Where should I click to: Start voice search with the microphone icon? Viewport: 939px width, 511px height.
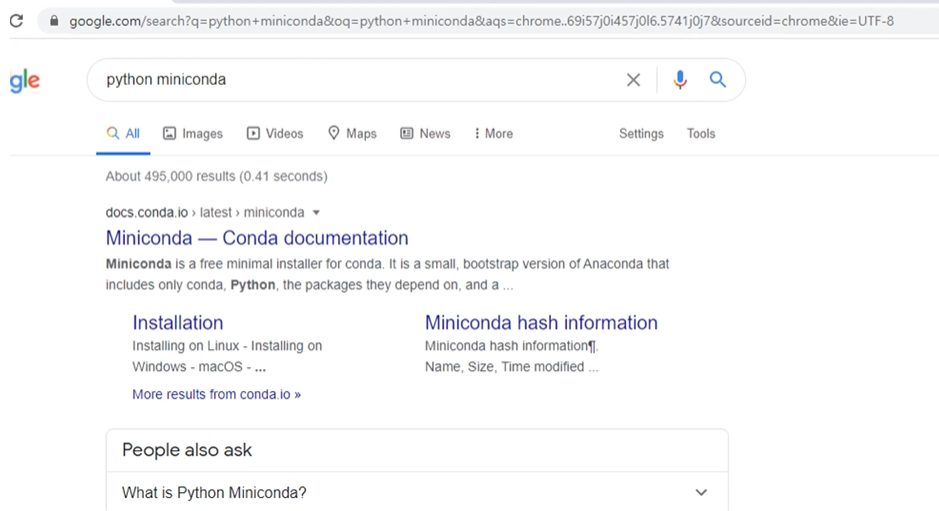tap(680, 80)
